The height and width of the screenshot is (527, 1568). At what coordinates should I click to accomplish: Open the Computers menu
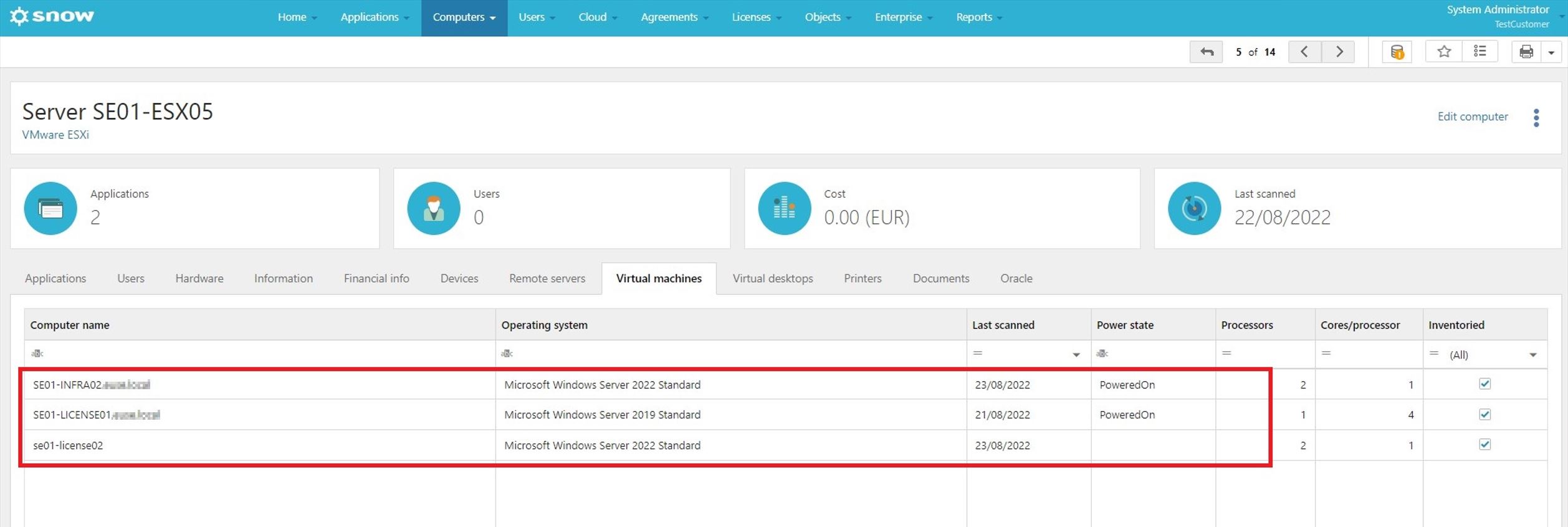click(464, 17)
